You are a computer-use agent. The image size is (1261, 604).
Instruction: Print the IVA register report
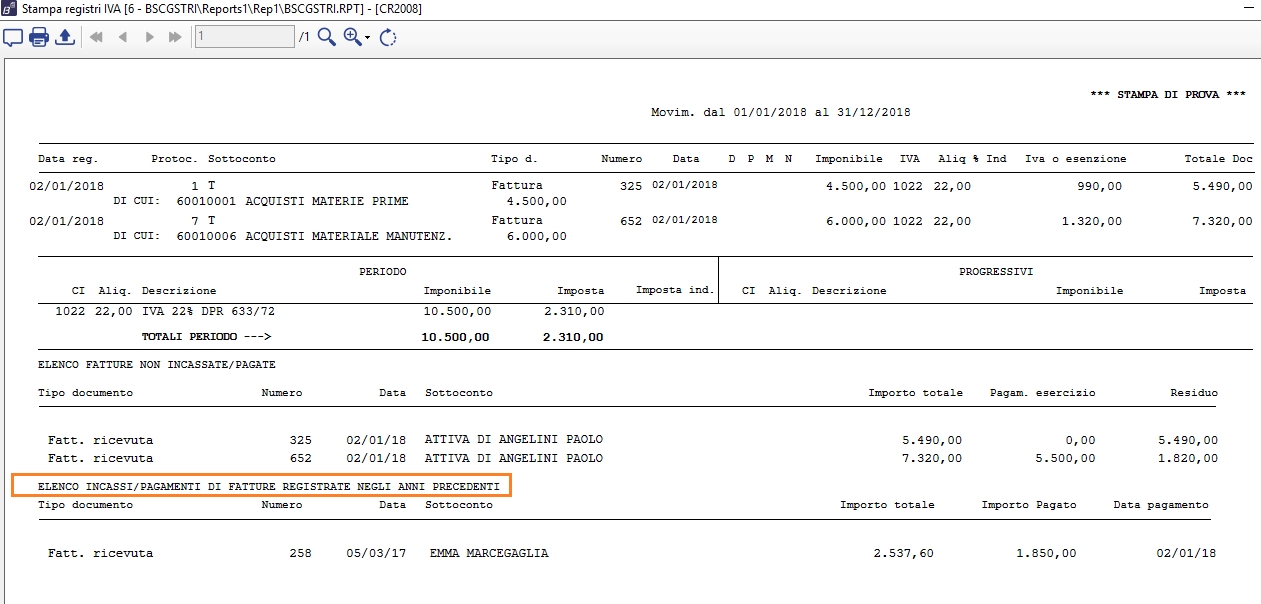point(39,38)
